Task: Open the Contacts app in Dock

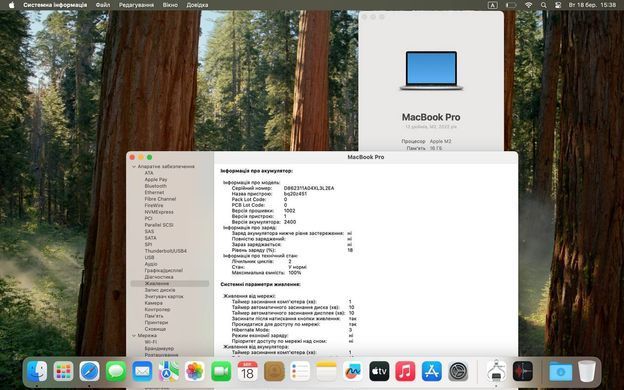Action: coord(274,372)
